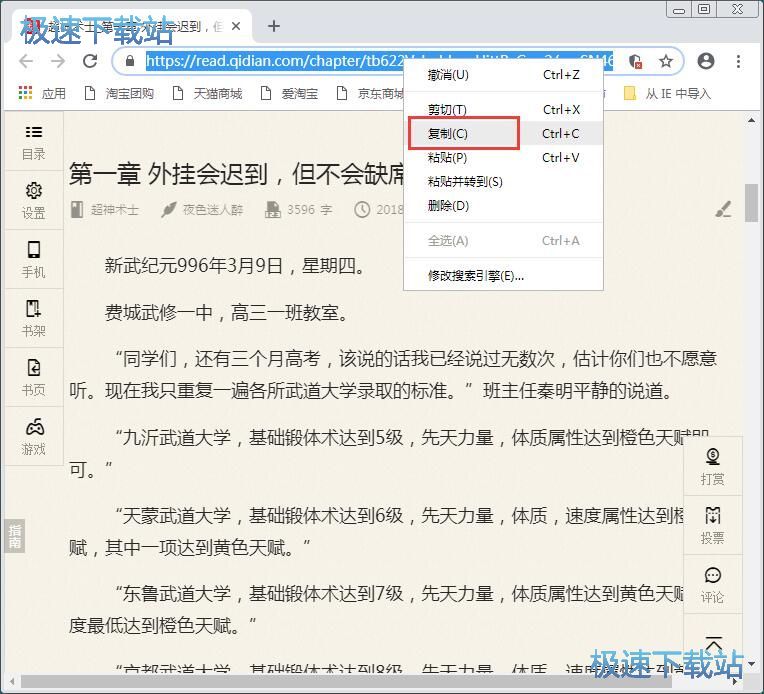
Task: Click the 指南 guide tab on left edge
Action: point(15,536)
